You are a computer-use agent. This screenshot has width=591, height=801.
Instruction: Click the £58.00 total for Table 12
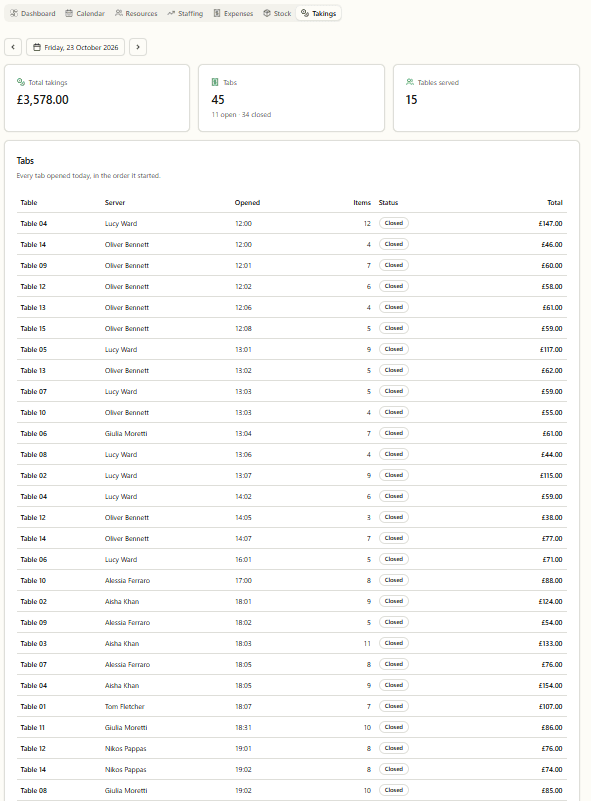point(552,287)
